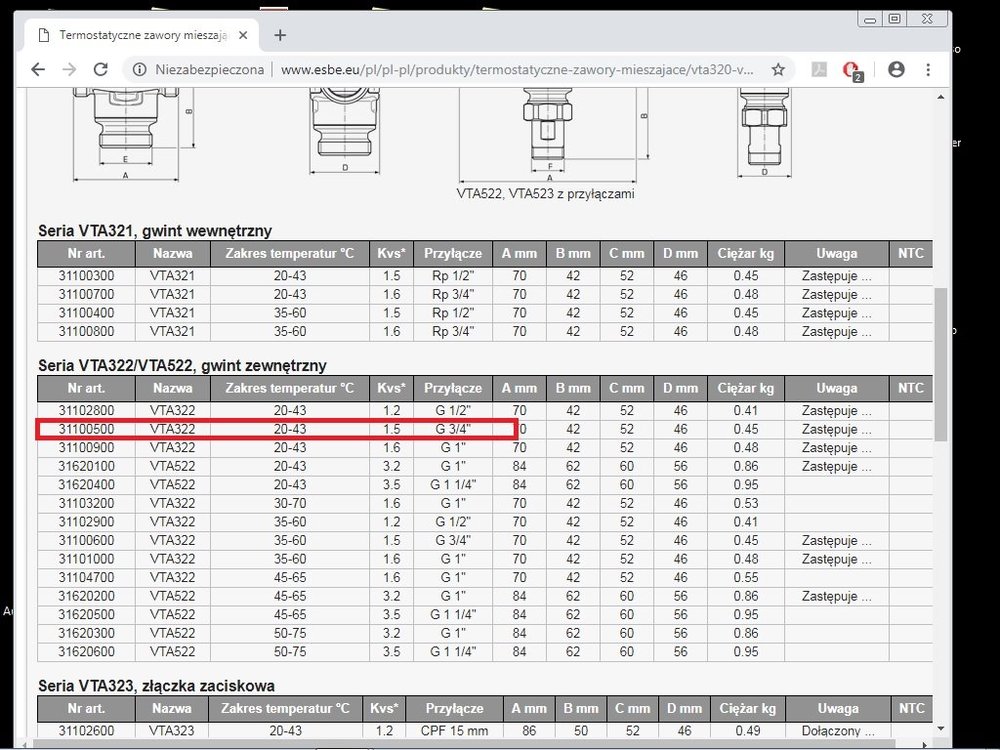Click the vertical scrollbar thumb
The height and width of the screenshot is (750, 1000).
pyautogui.click(x=941, y=365)
